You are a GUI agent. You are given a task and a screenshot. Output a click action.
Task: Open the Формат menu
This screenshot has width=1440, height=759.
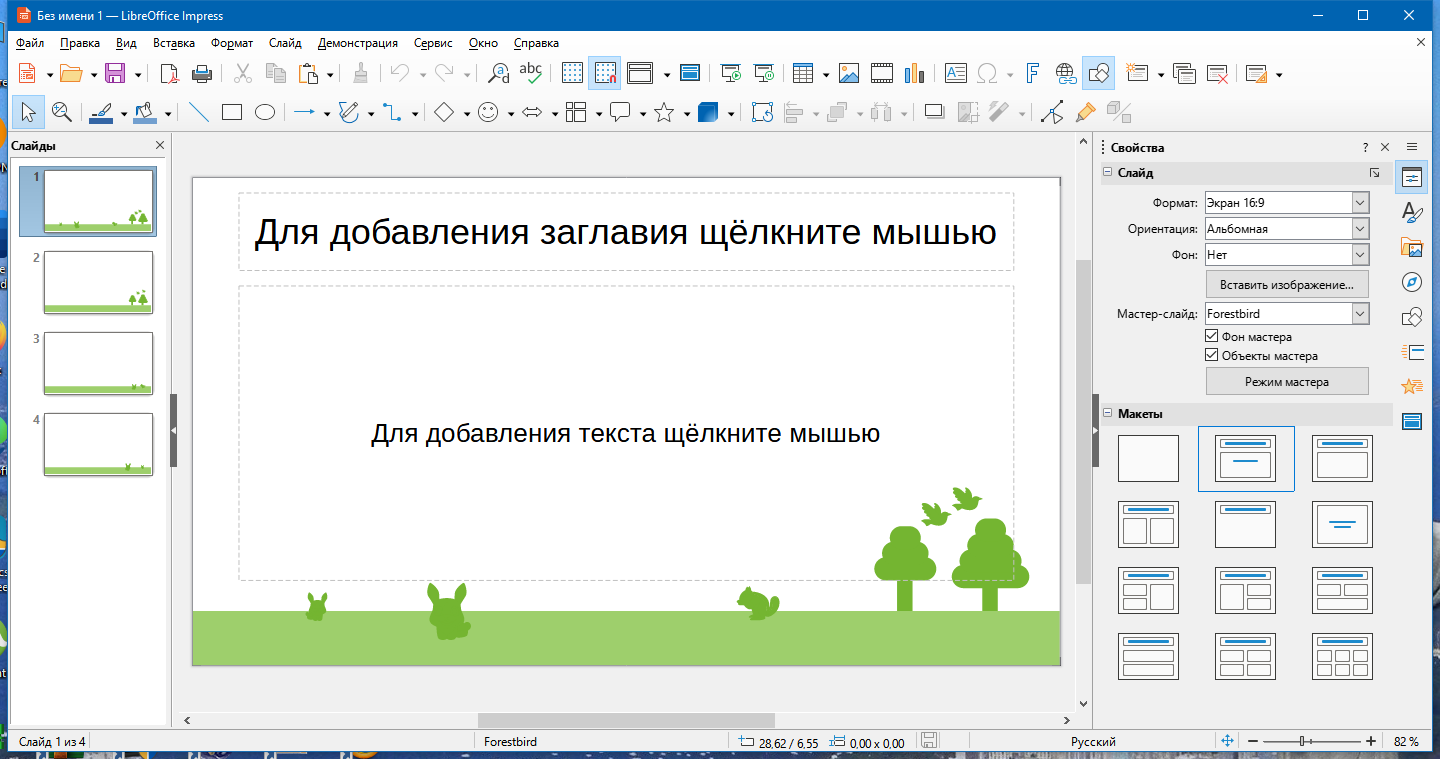[x=232, y=43]
